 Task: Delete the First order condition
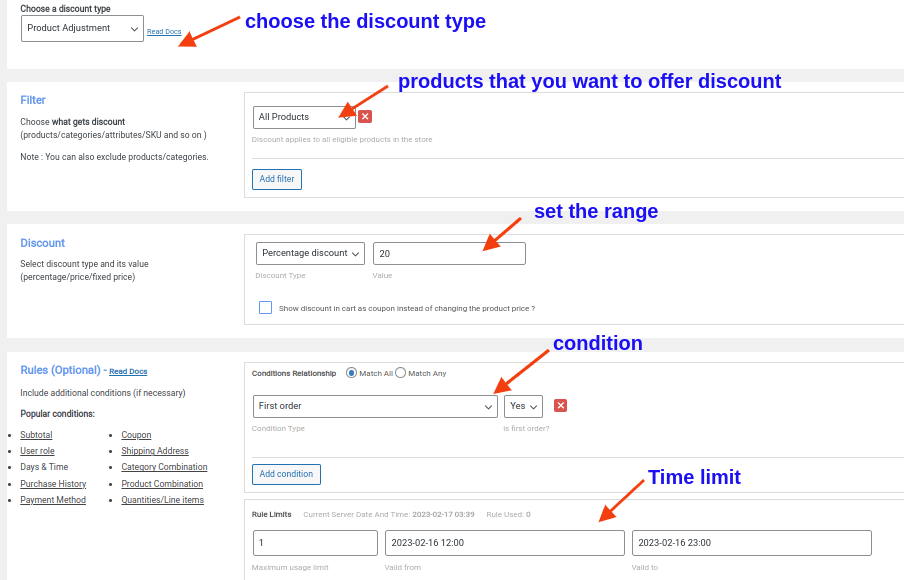[560, 406]
